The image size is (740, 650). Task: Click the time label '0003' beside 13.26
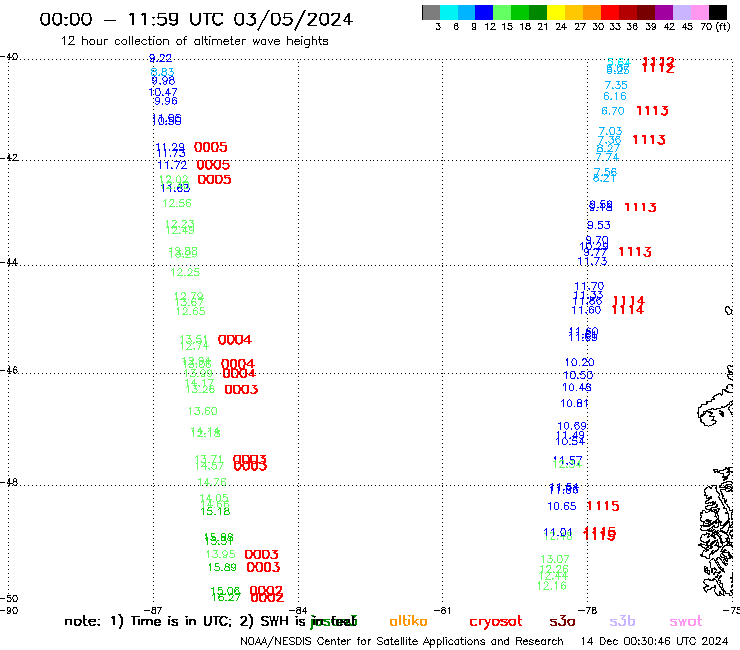point(241,389)
